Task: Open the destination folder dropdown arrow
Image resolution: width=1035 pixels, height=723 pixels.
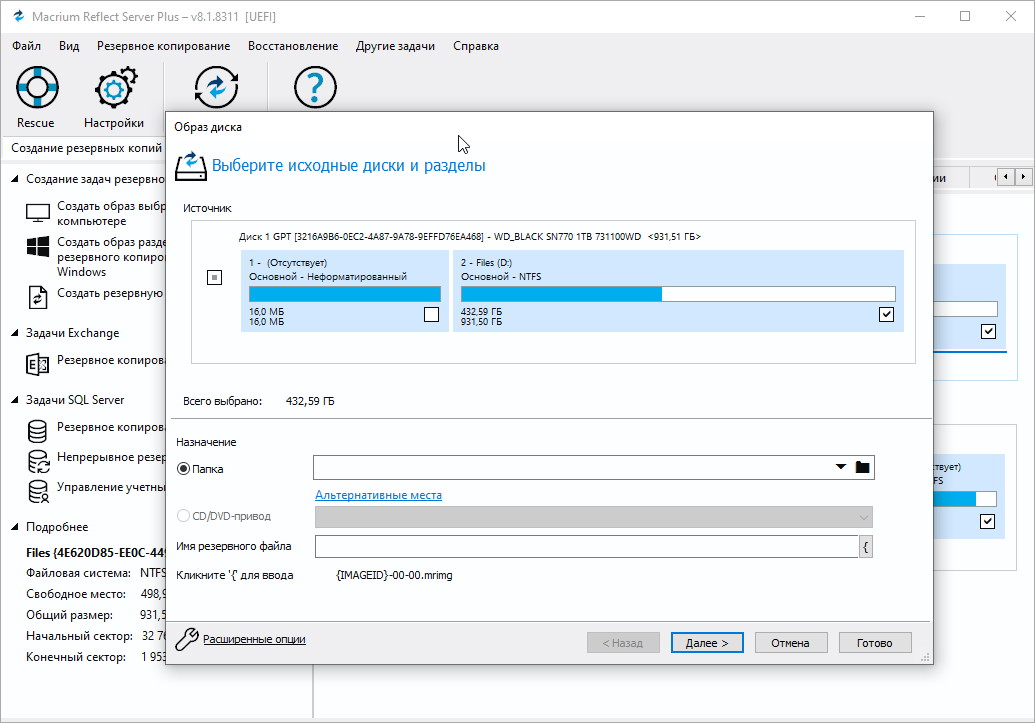Action: [x=840, y=467]
